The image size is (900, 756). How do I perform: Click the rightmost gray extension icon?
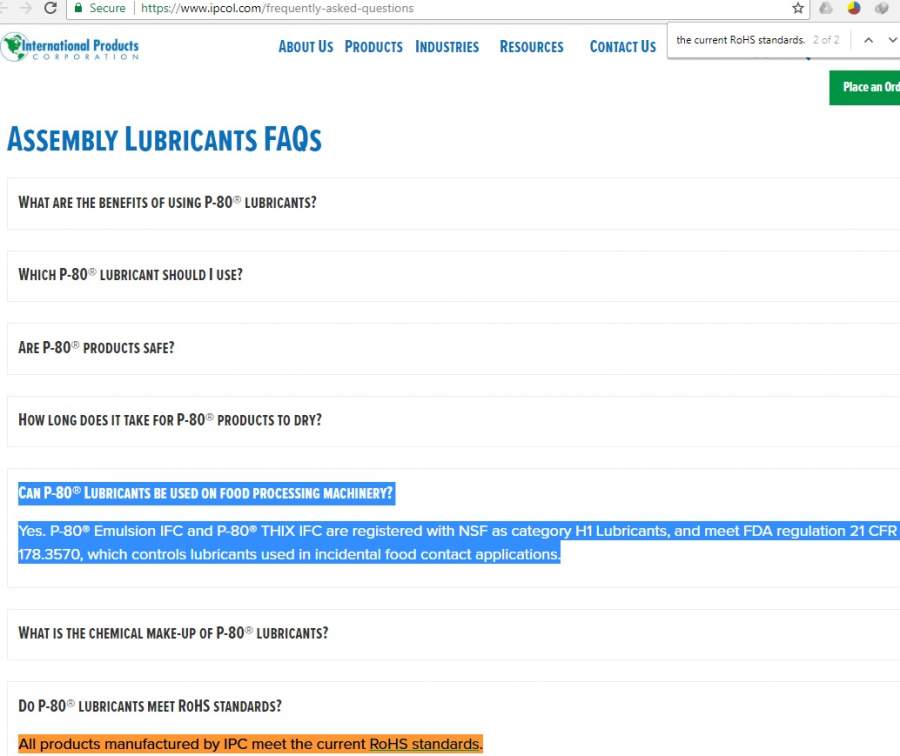pyautogui.click(x=882, y=8)
